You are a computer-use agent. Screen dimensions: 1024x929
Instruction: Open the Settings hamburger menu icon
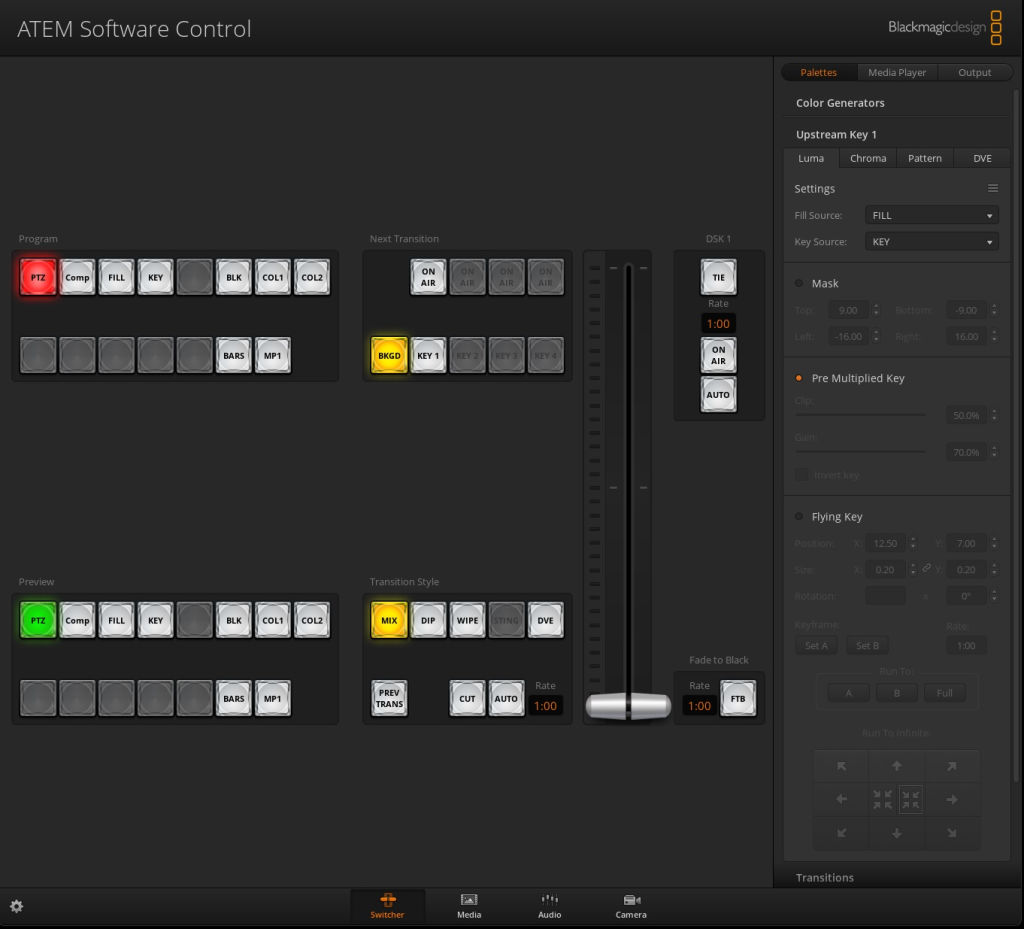[993, 188]
